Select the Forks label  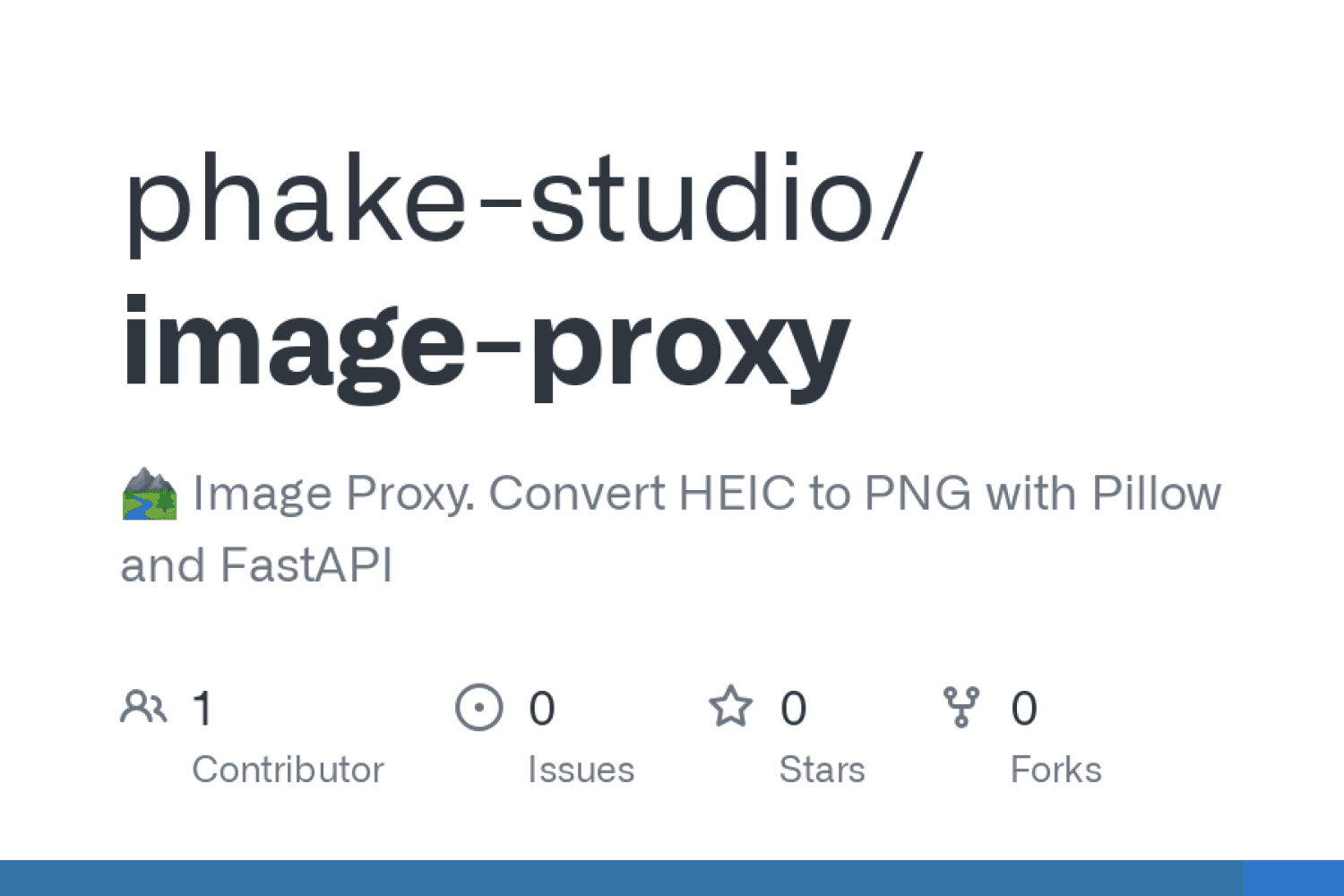1055,770
